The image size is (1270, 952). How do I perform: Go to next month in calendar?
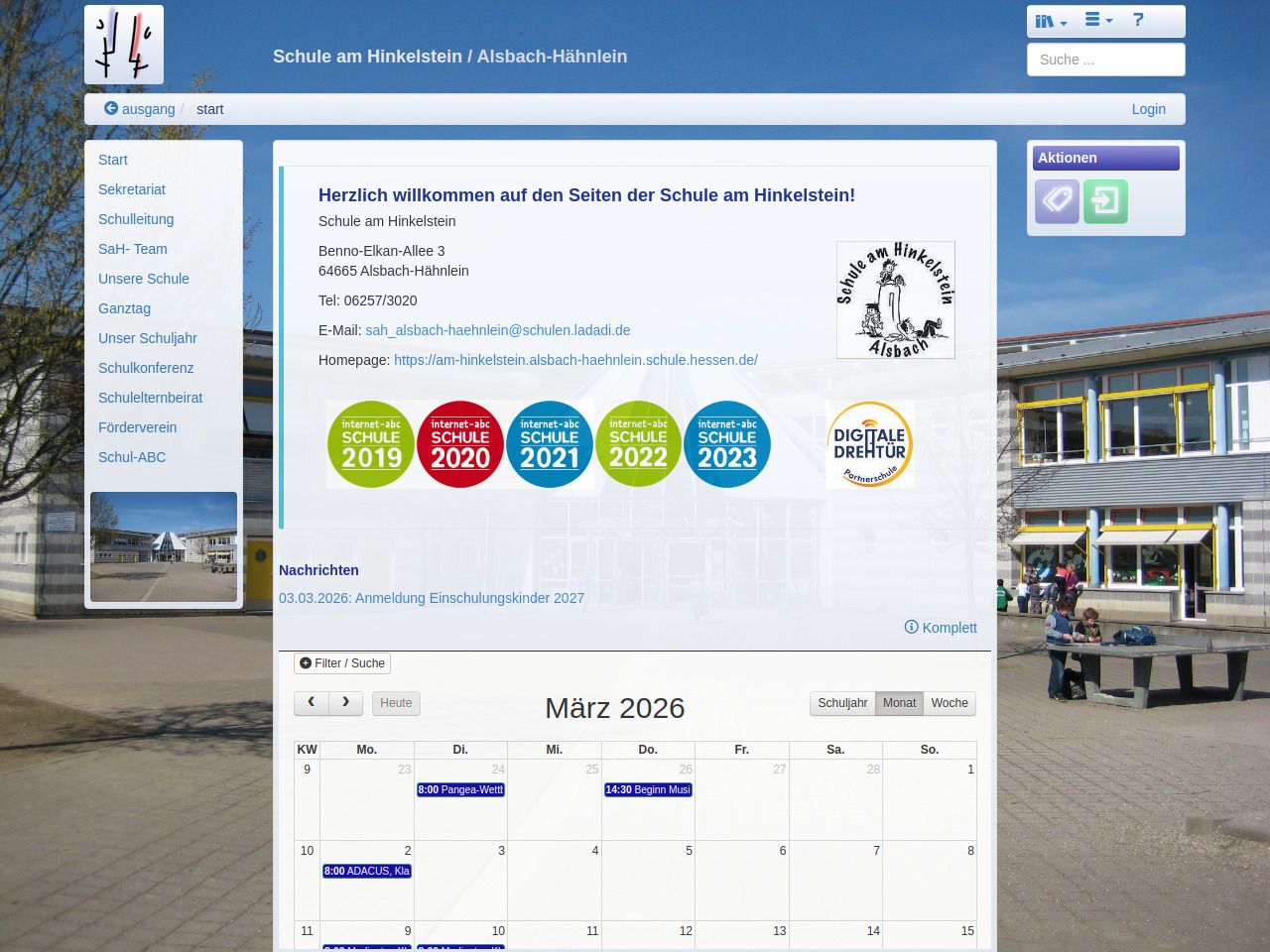(x=345, y=703)
